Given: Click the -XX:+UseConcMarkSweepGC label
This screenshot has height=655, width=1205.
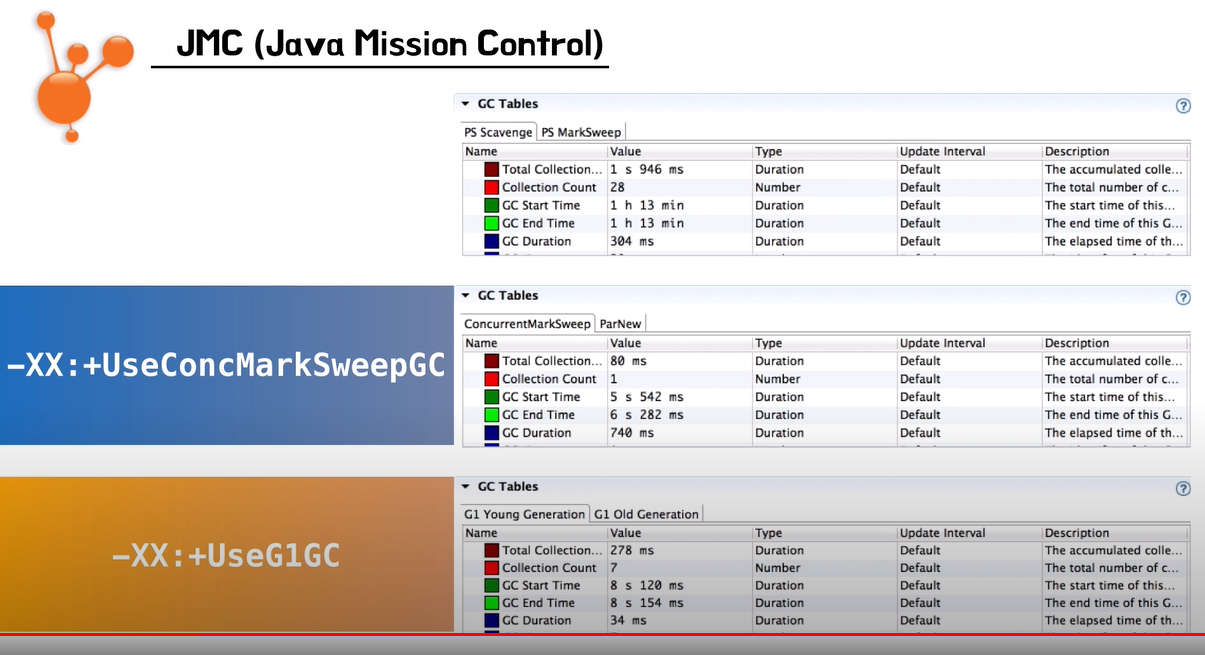Looking at the screenshot, I should (x=226, y=366).
